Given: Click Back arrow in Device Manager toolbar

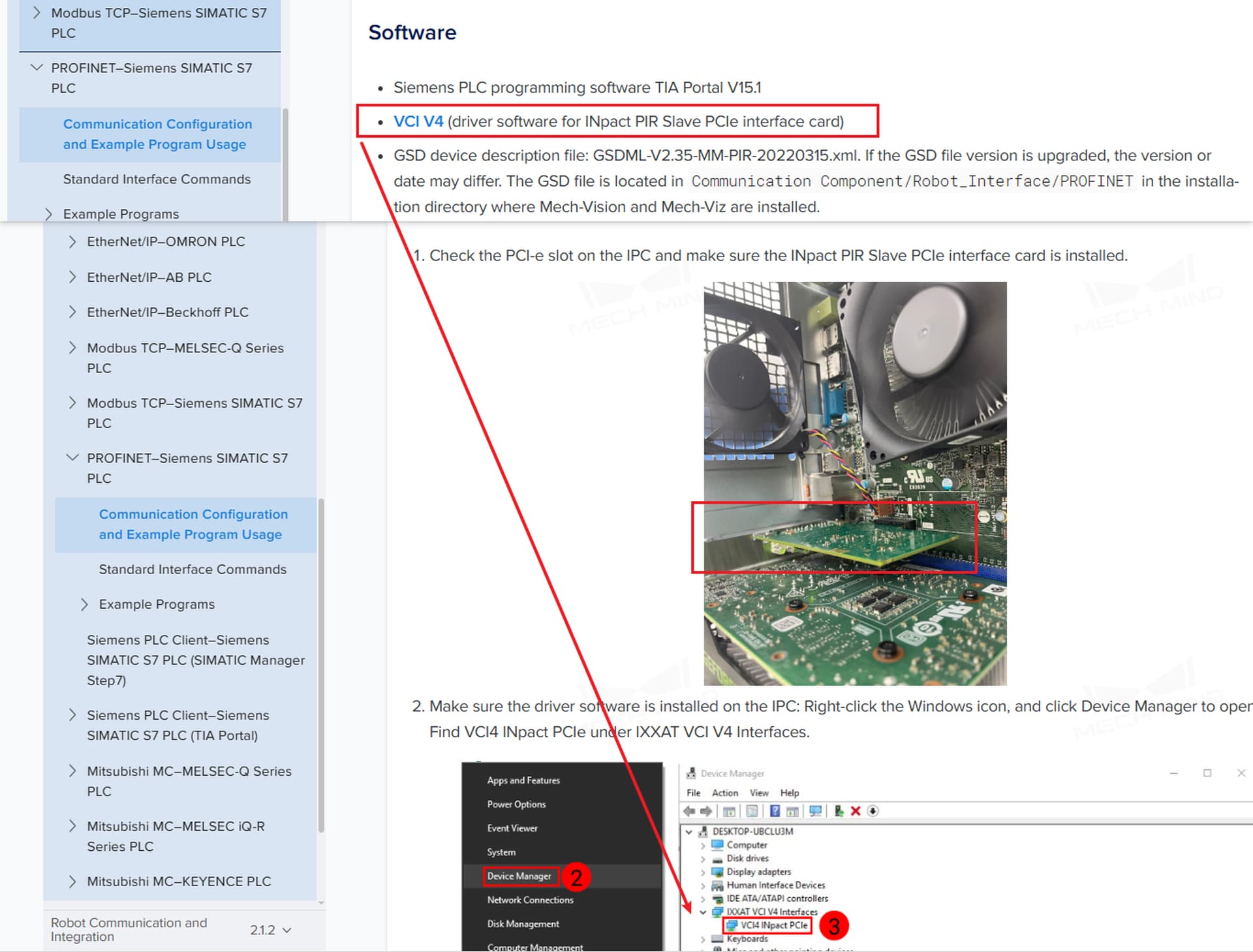Looking at the screenshot, I should click(x=689, y=811).
